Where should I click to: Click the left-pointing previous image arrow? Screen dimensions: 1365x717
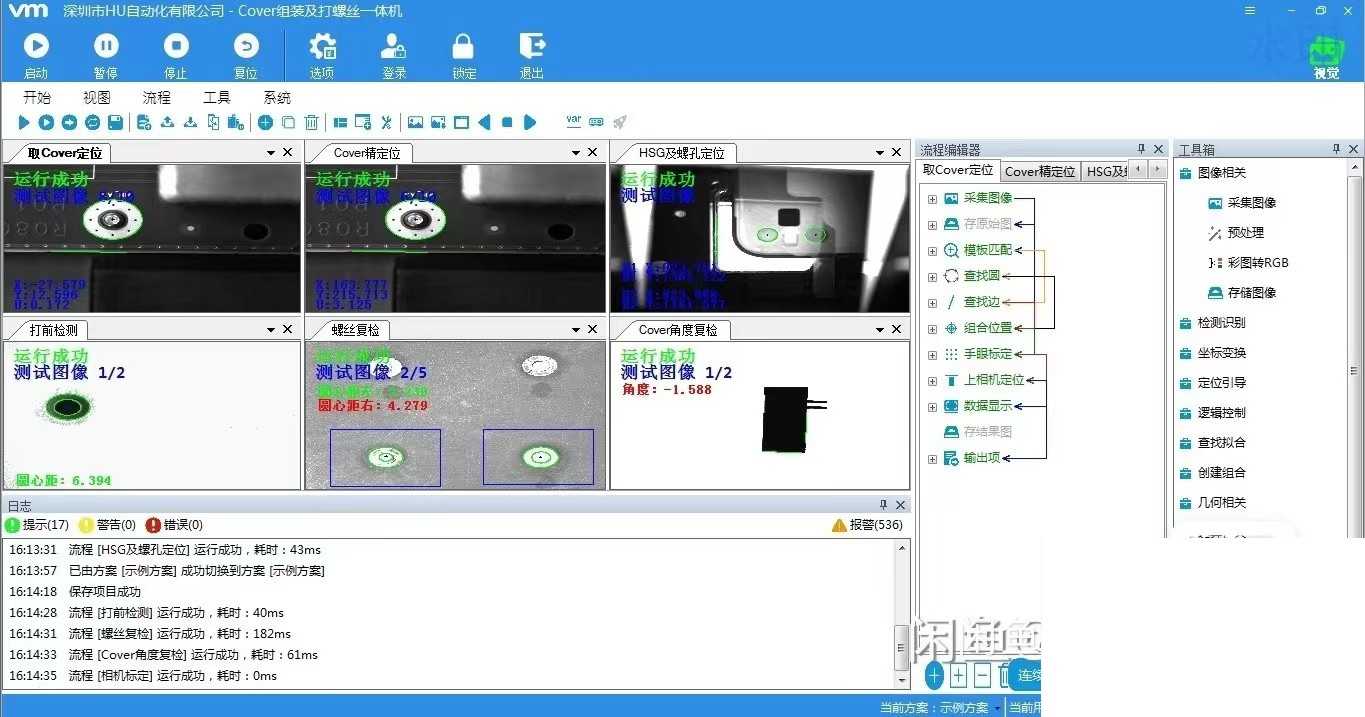tap(485, 122)
